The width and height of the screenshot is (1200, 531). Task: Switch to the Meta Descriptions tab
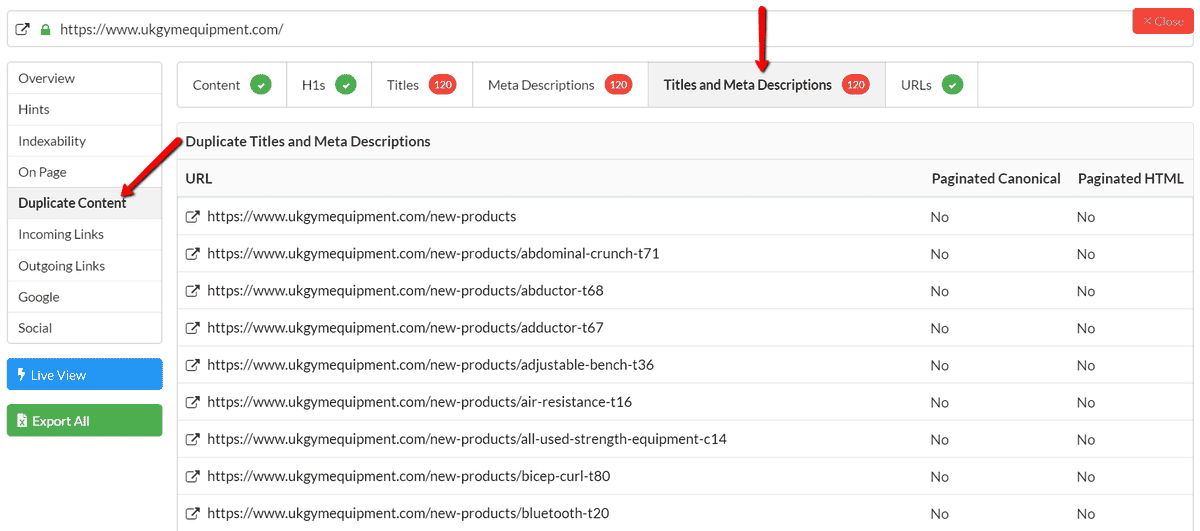(x=560, y=85)
